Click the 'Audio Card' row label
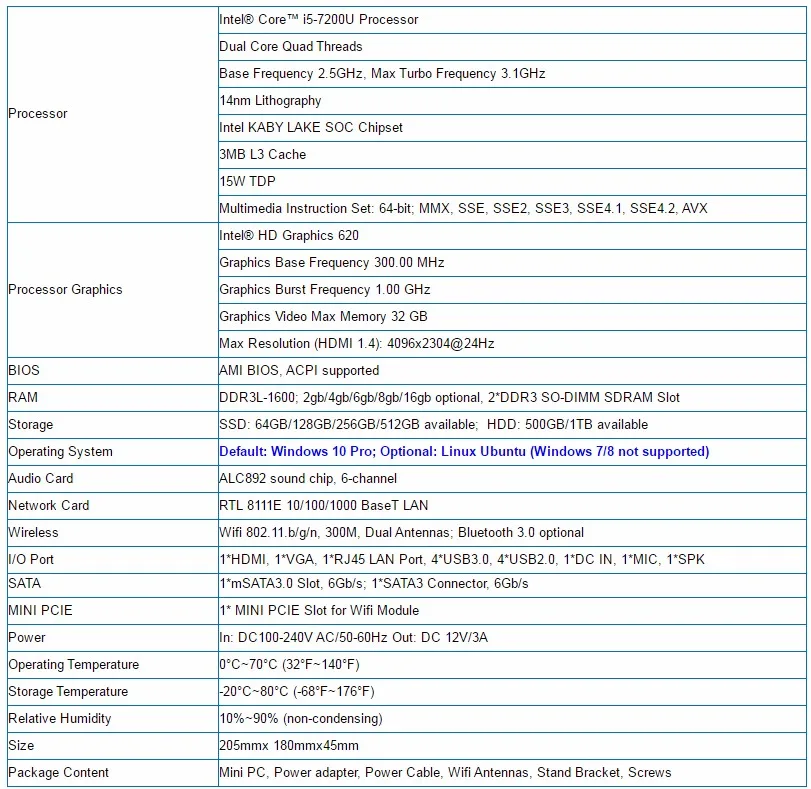This screenshot has width=811, height=789. 113,479
